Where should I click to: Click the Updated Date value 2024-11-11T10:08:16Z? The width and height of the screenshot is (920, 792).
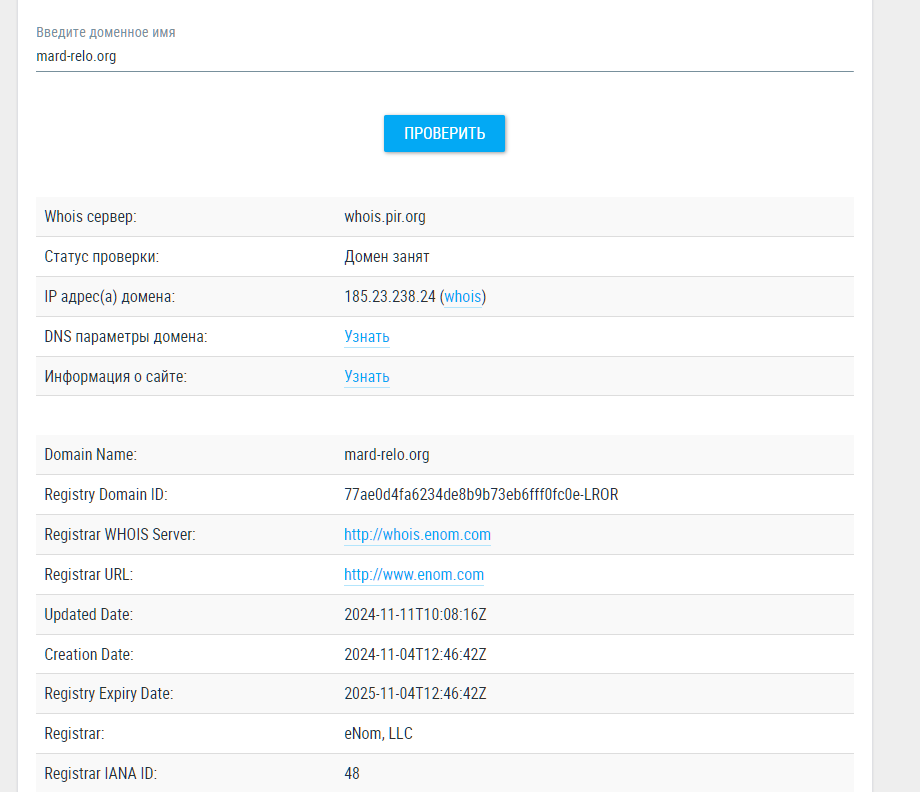pyautogui.click(x=415, y=614)
